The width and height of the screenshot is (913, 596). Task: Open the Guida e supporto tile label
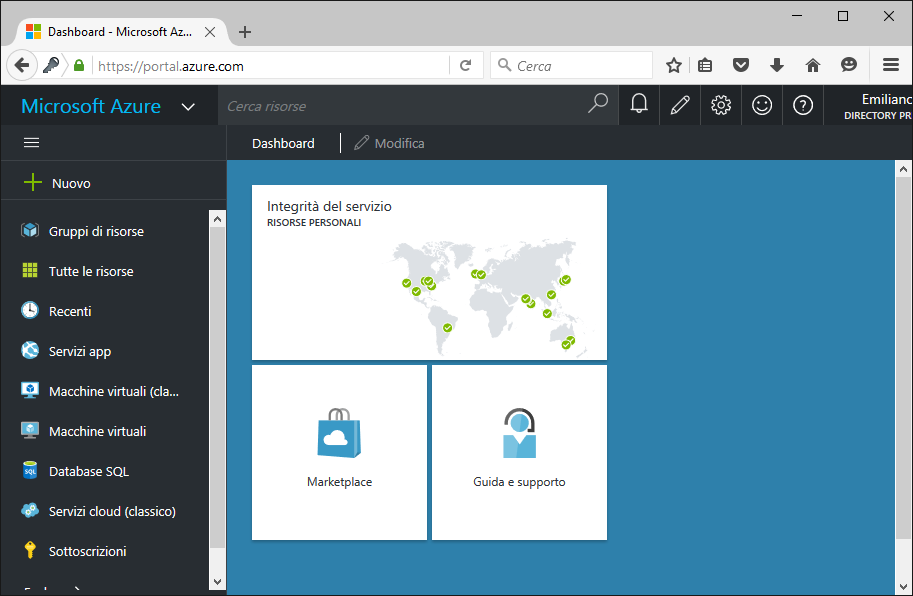click(519, 482)
